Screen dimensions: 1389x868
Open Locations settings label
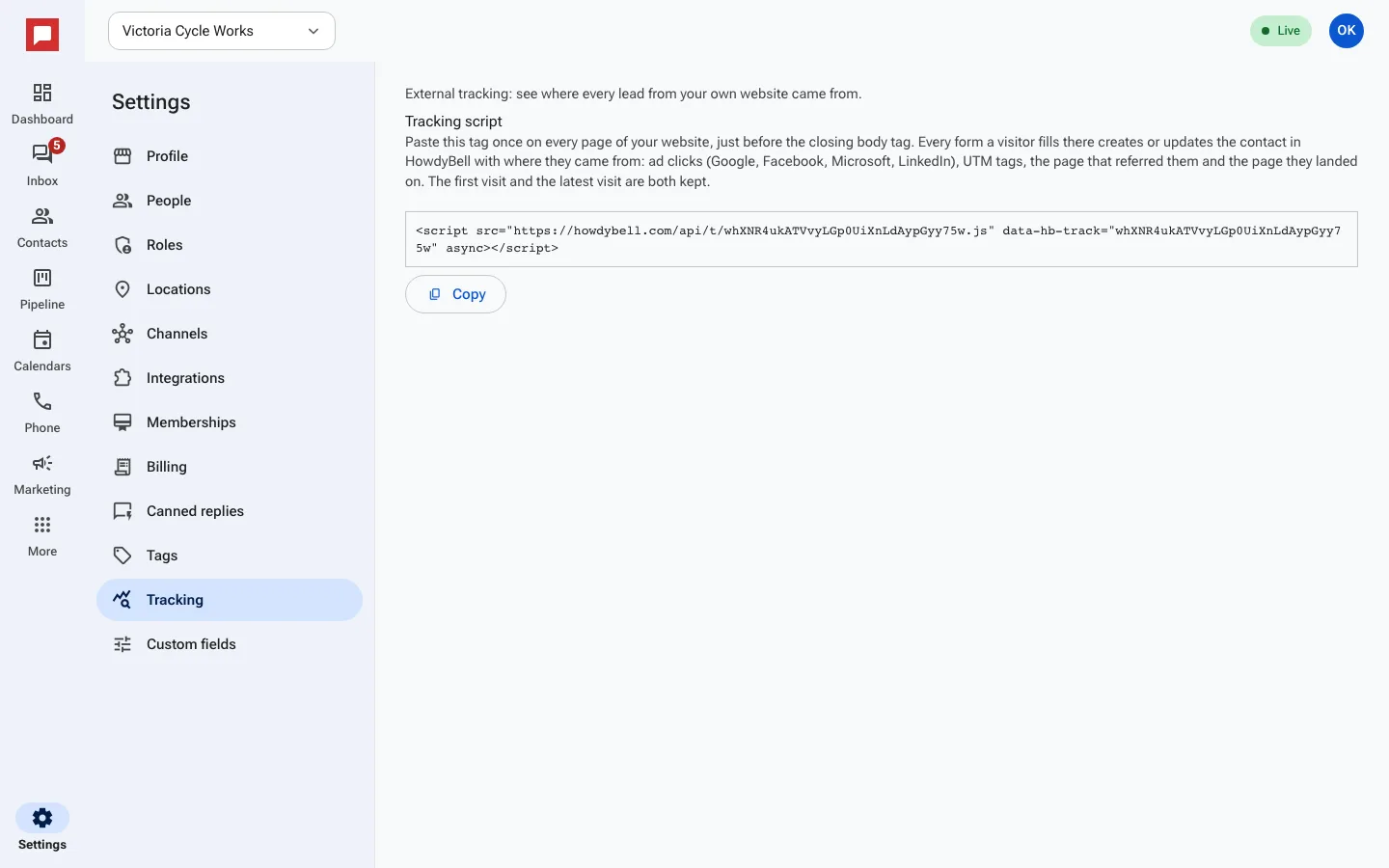pyautogui.click(x=178, y=289)
